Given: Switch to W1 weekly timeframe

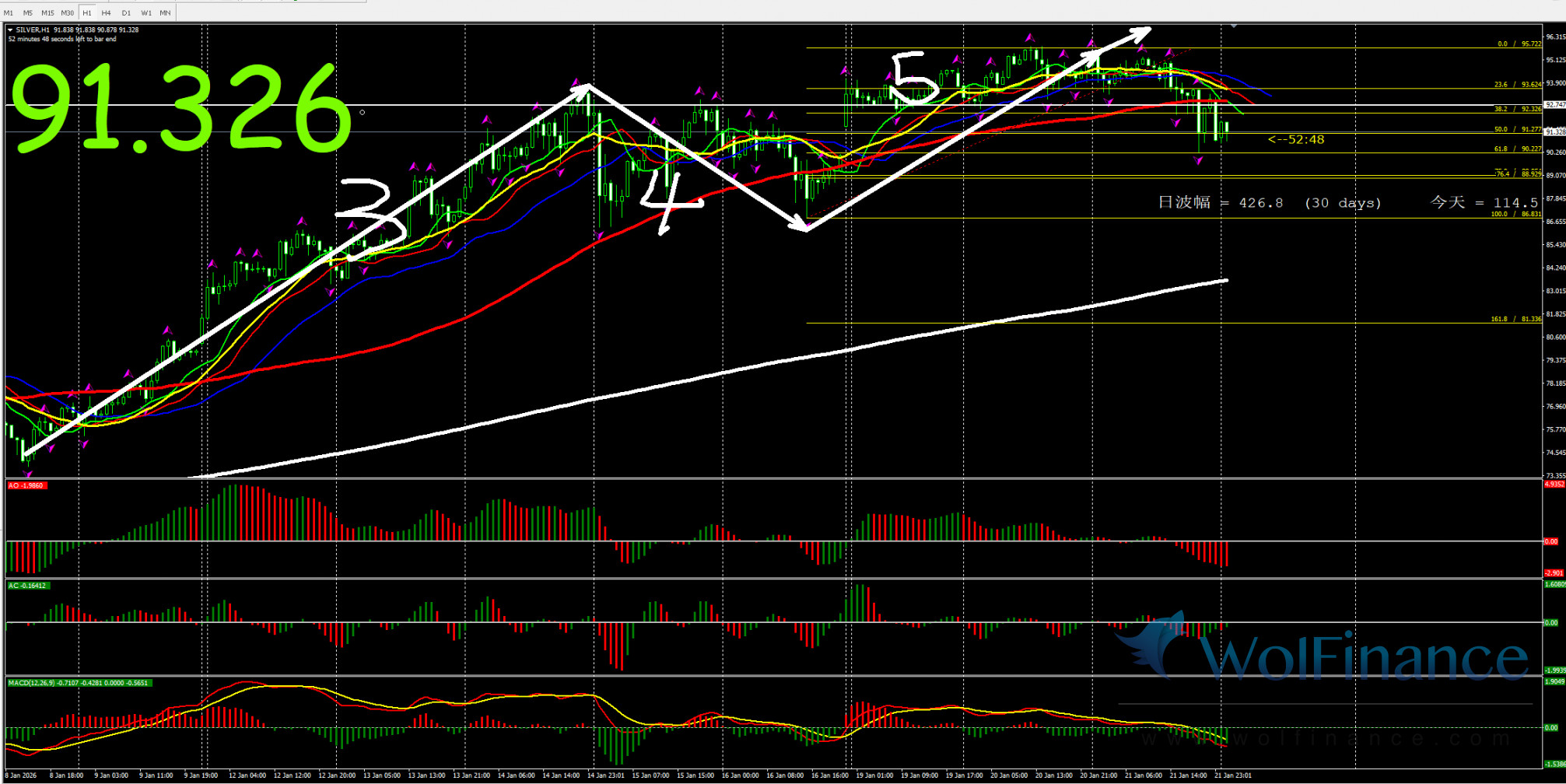Looking at the screenshot, I should 146,13.
